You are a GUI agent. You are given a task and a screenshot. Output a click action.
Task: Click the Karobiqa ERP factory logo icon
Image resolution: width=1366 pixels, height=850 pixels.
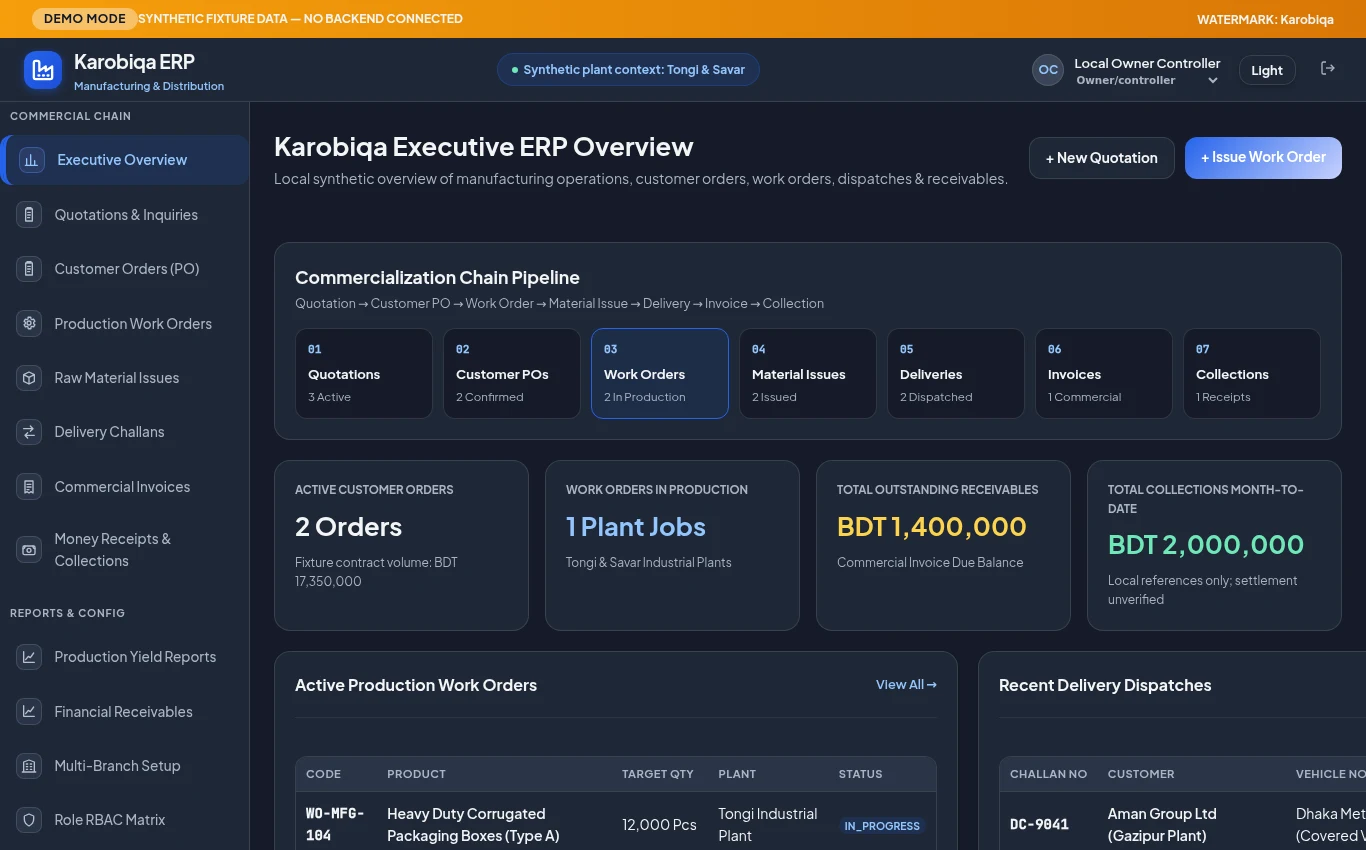[43, 70]
